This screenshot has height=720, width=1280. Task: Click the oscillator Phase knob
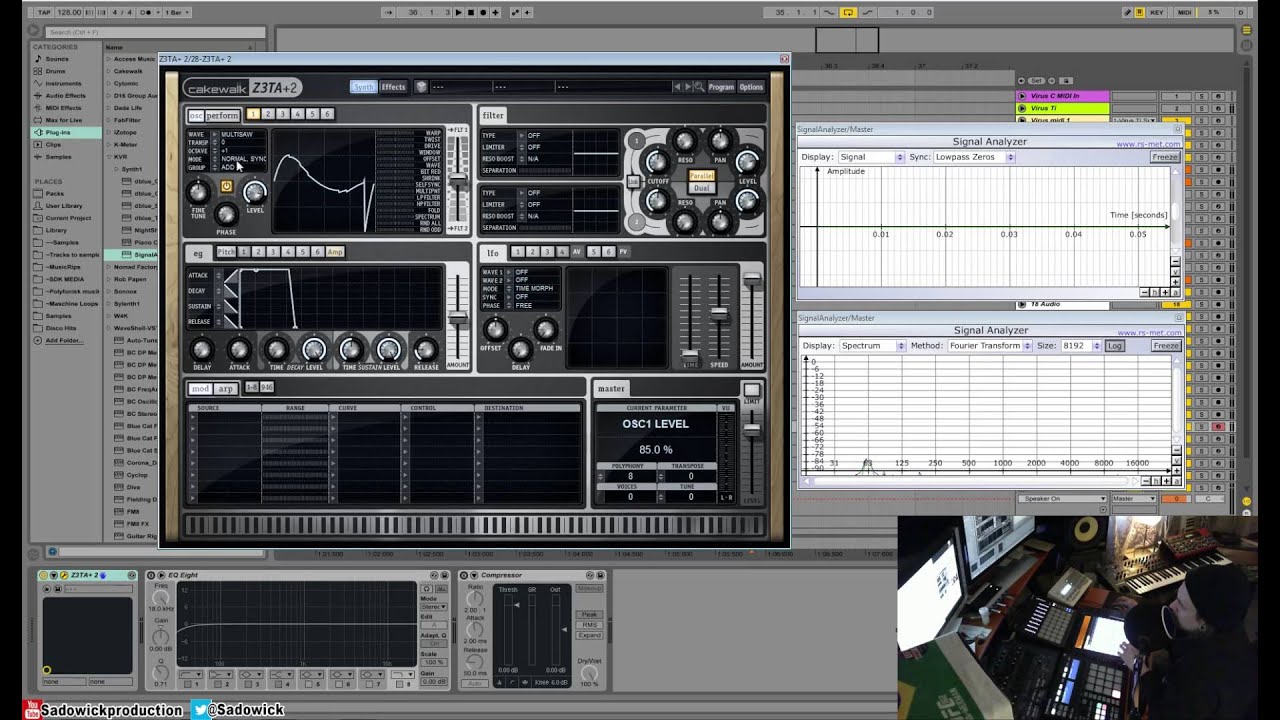point(226,213)
